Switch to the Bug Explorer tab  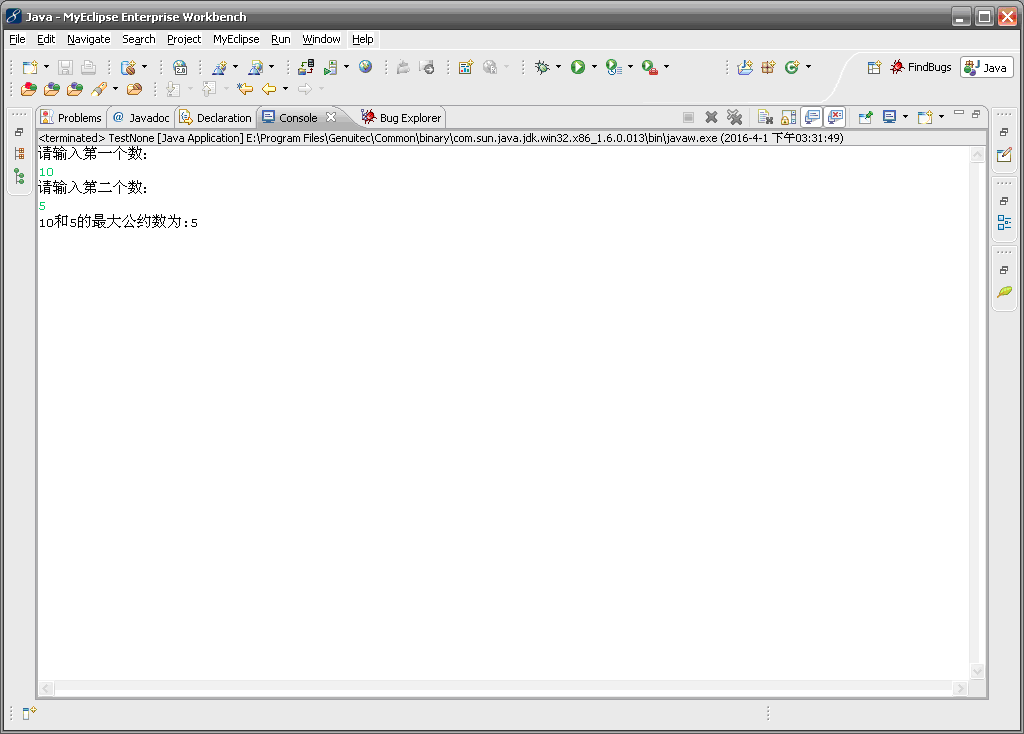tap(402, 118)
